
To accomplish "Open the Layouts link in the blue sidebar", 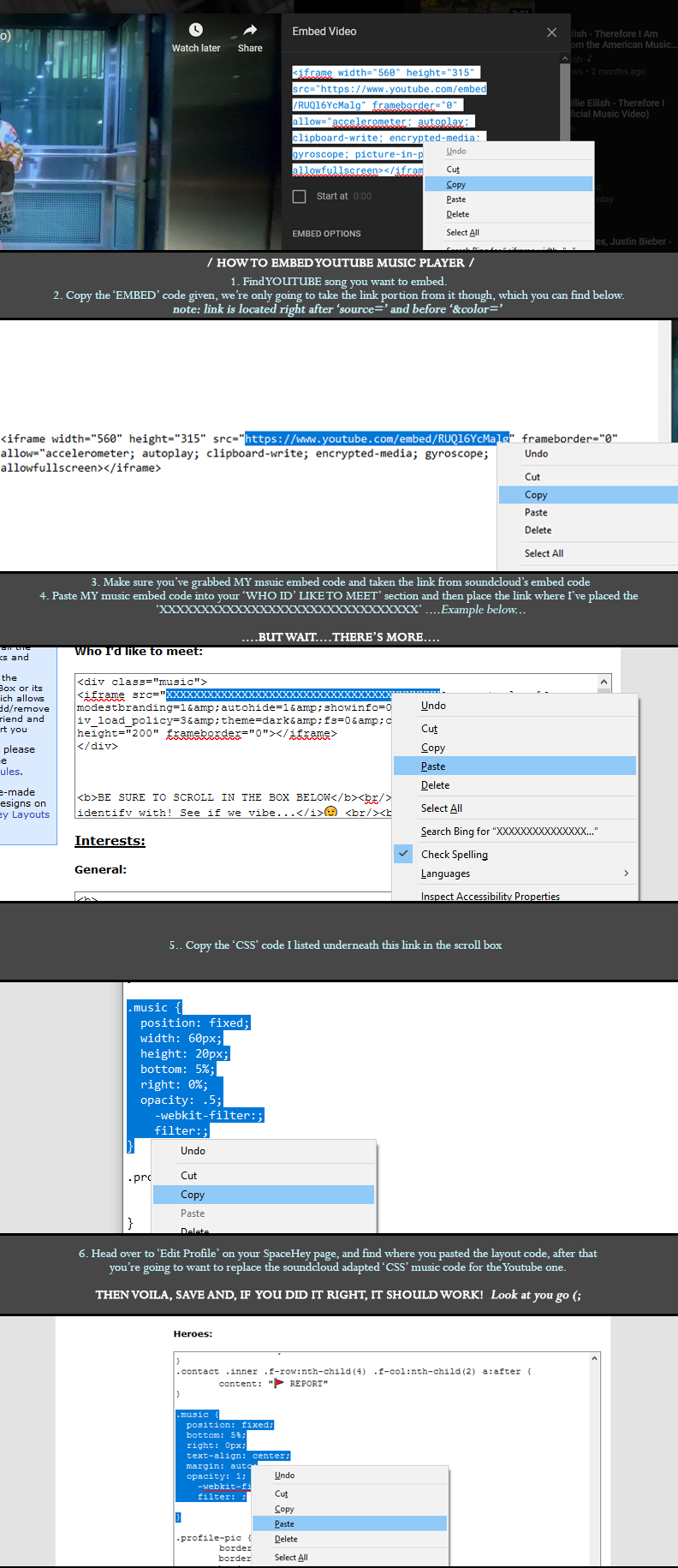I will pos(31,814).
